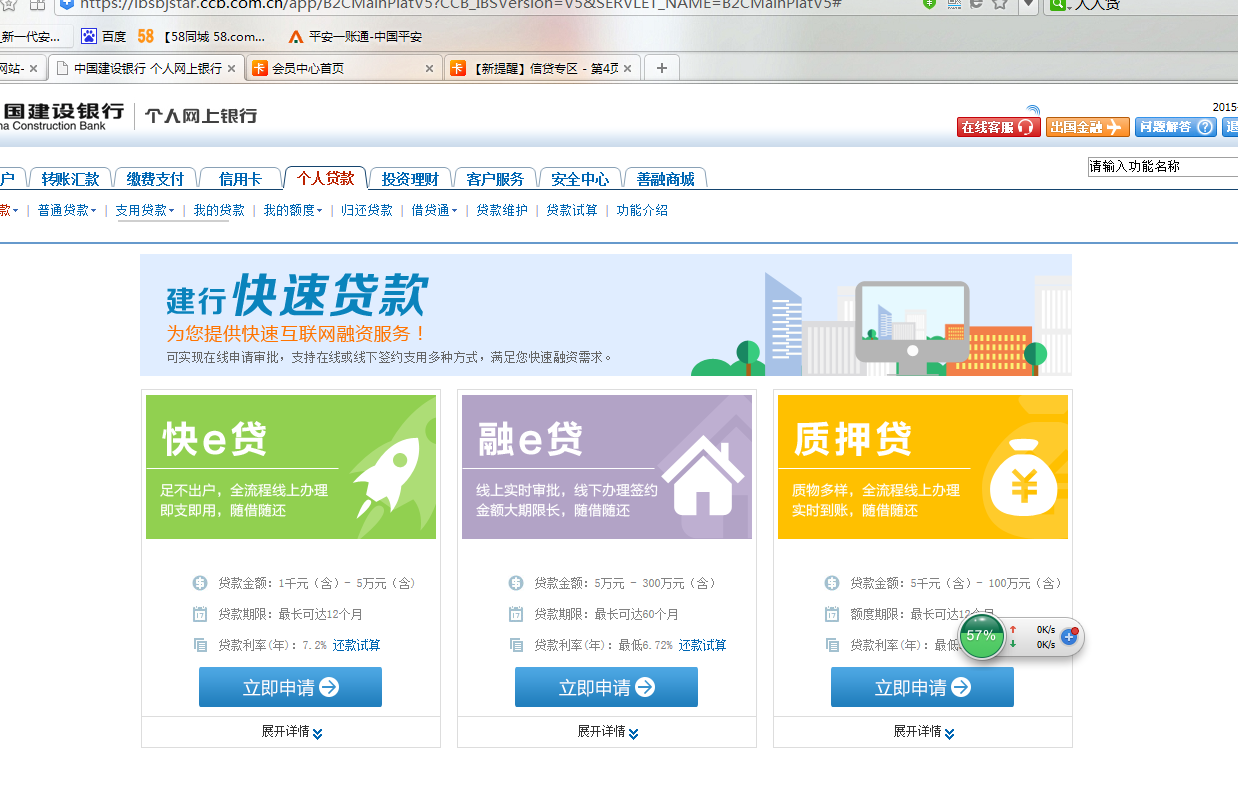Open the 贷款维护 link

coord(502,211)
